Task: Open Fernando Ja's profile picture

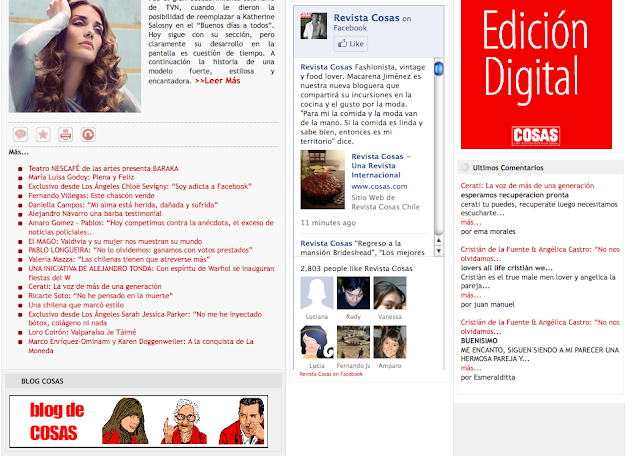Action: tap(353, 342)
